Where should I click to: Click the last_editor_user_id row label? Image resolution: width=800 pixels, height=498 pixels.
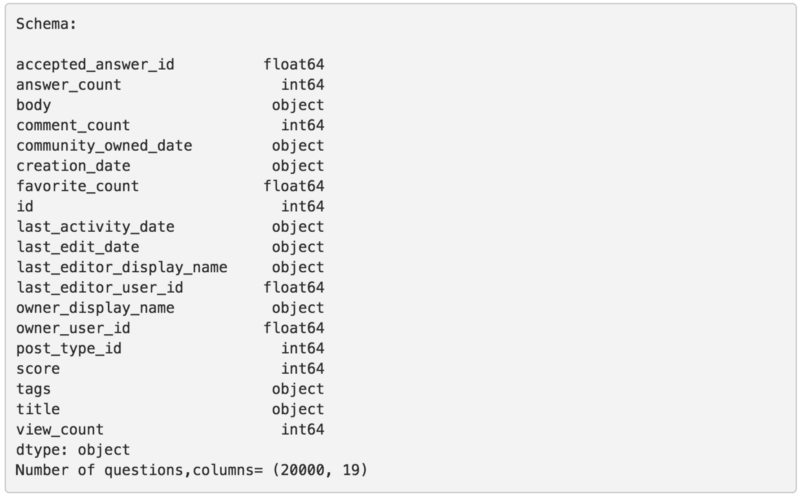pyautogui.click(x=100, y=287)
